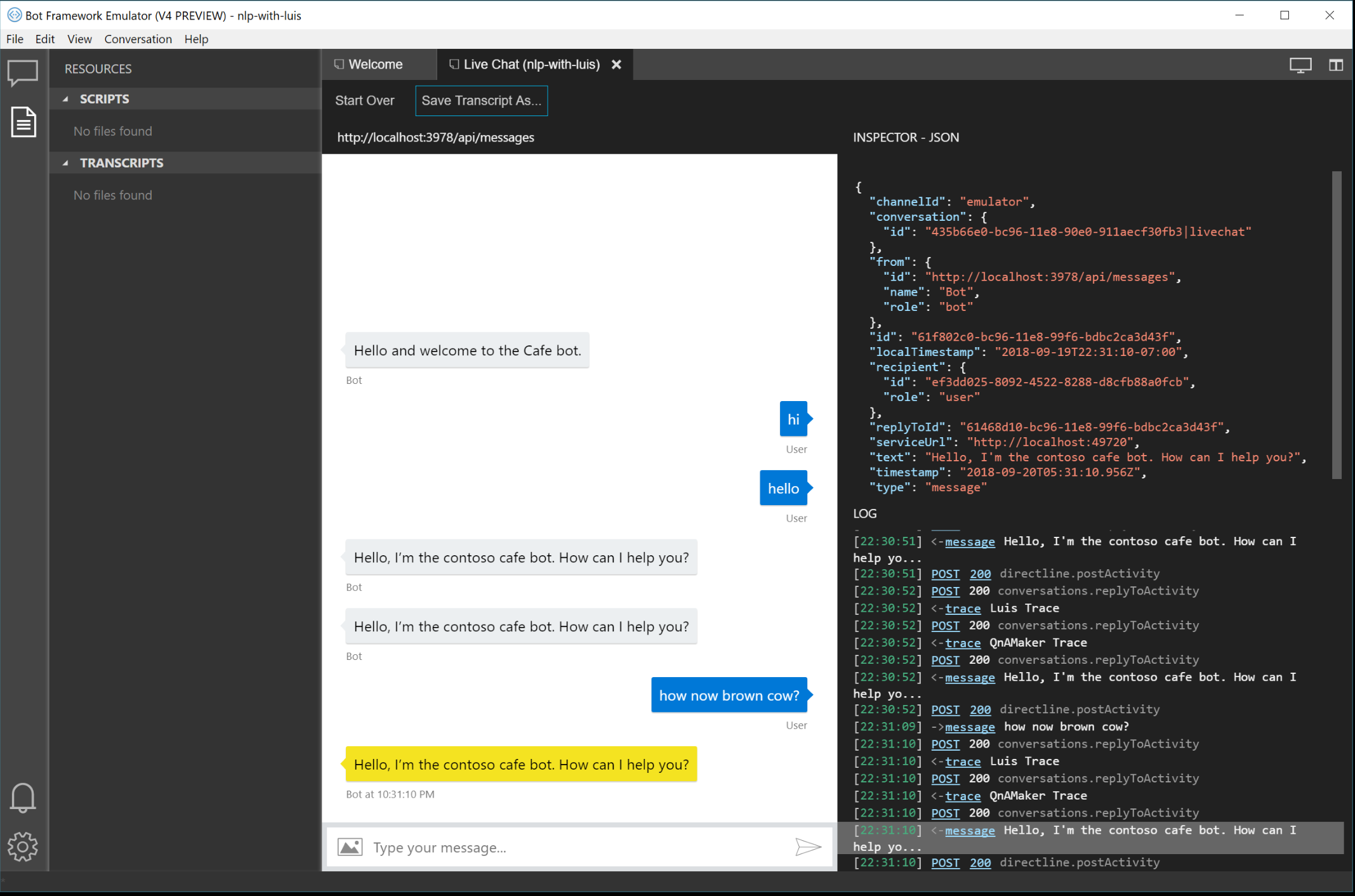The image size is (1355, 896).
Task: Open the Luis Trace link in the log
Action: tap(962, 608)
